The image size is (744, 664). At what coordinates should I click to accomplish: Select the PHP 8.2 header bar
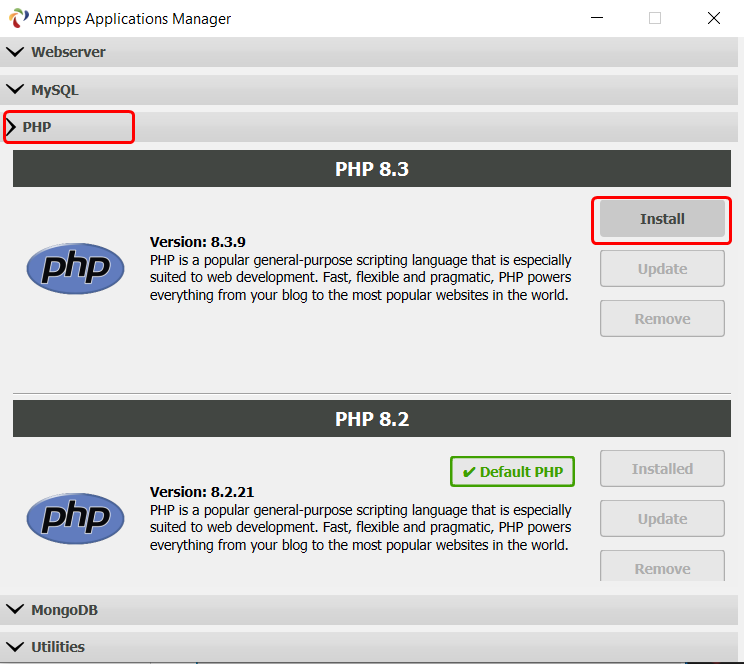click(x=372, y=419)
